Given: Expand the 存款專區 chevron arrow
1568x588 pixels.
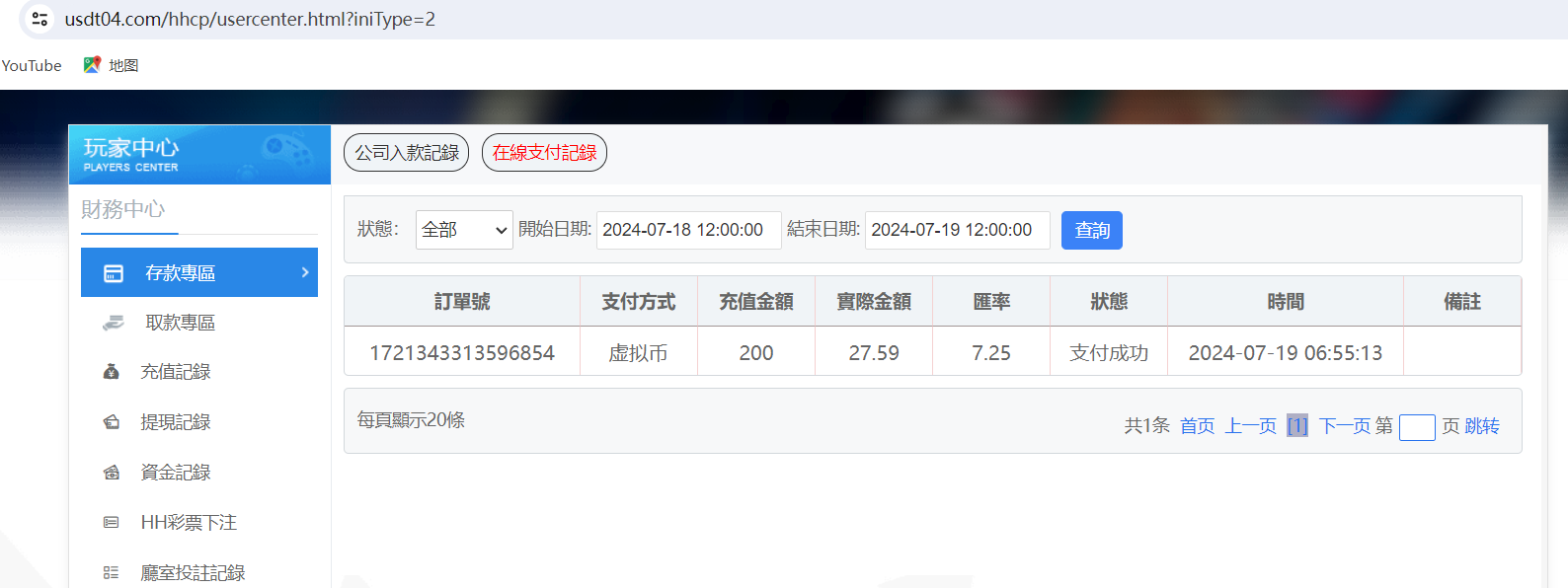Looking at the screenshot, I should click(305, 272).
